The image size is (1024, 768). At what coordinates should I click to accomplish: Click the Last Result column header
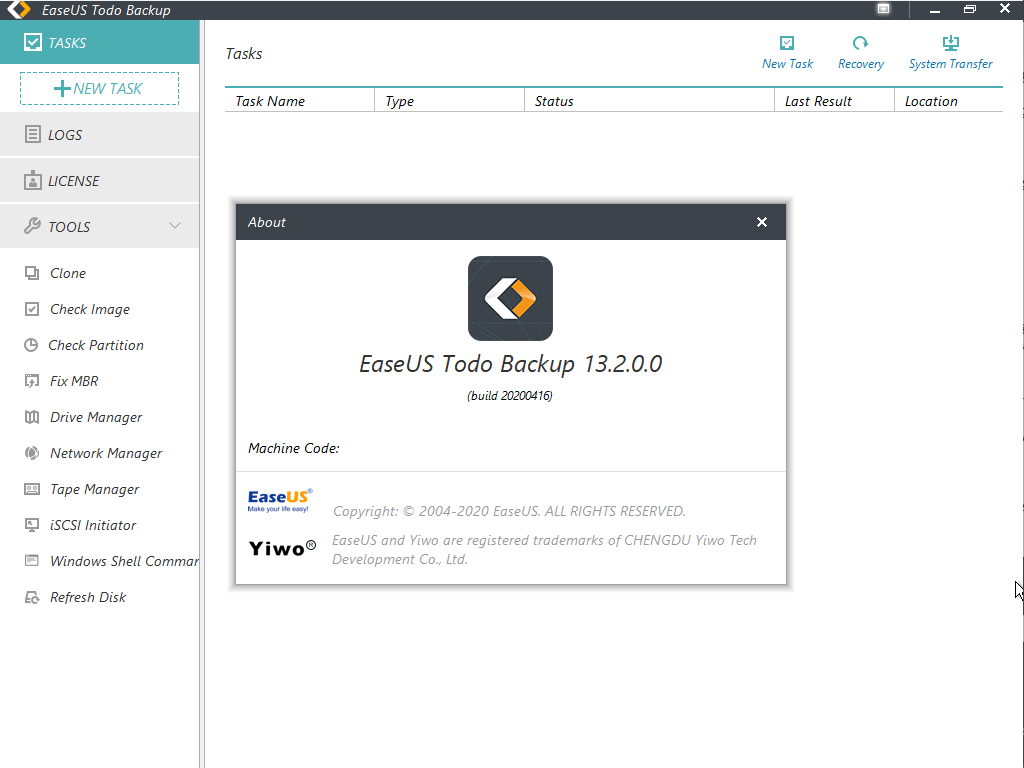(834, 101)
